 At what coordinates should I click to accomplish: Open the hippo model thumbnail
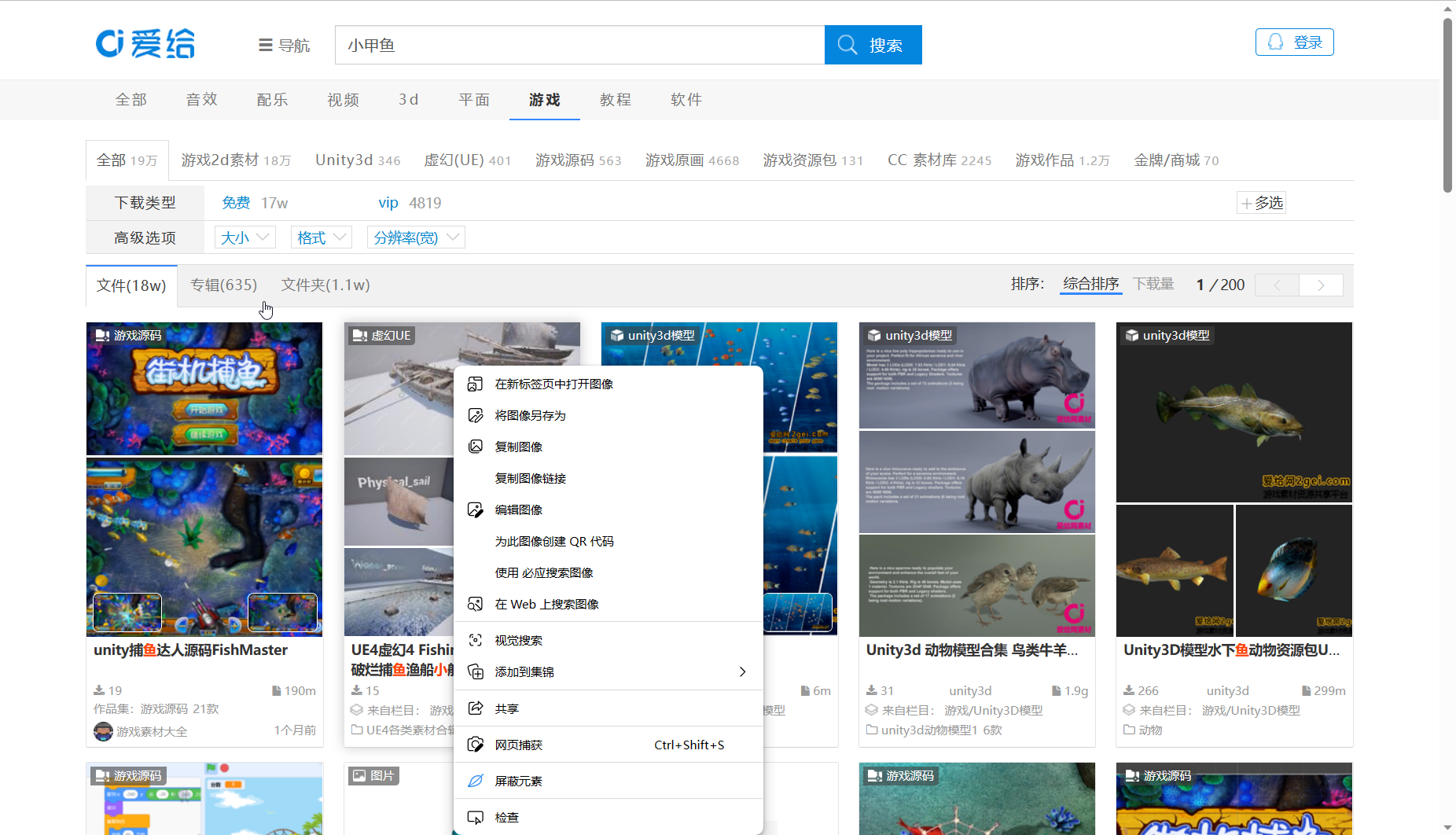(977, 375)
